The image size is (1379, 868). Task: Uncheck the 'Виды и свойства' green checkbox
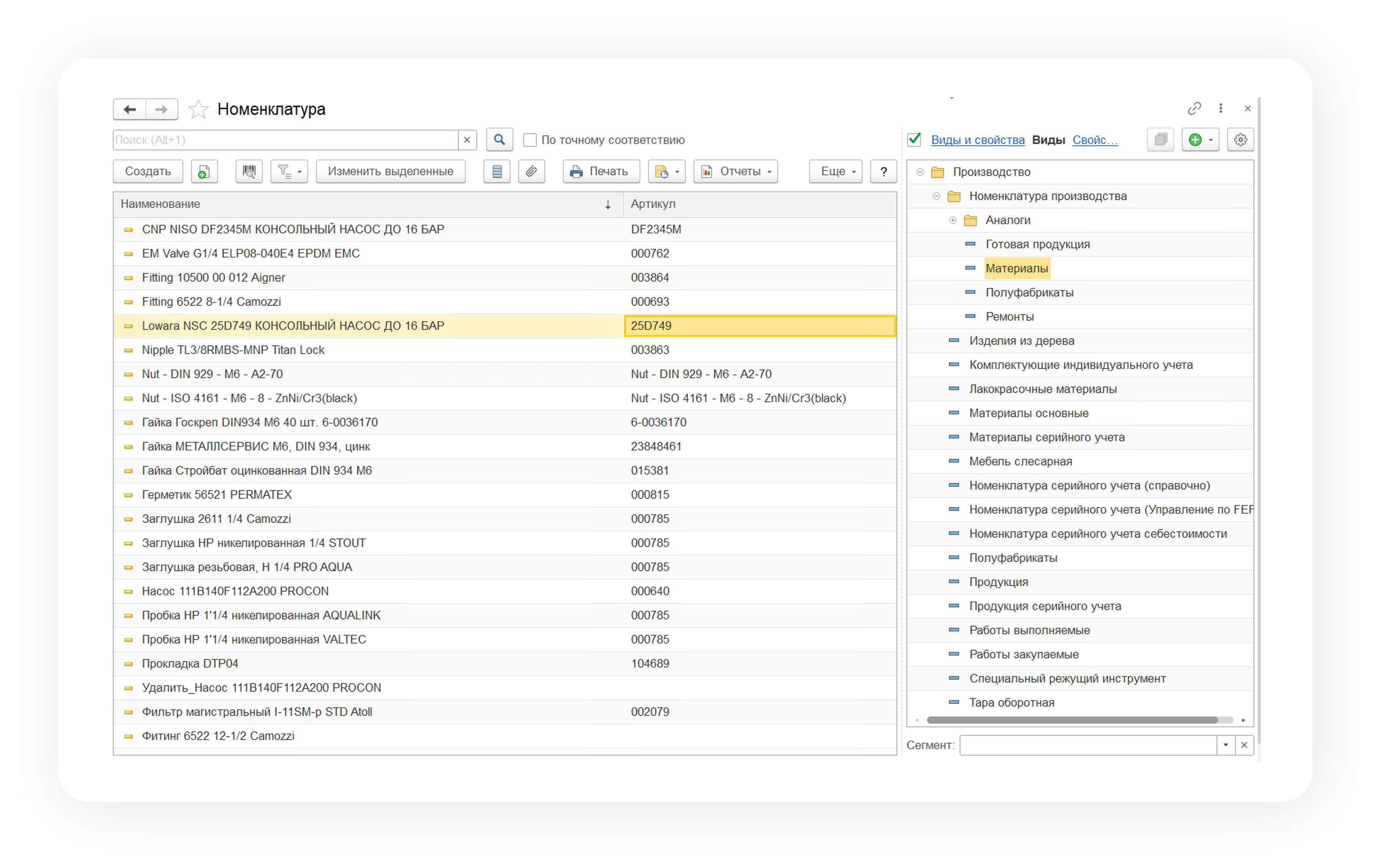[915, 139]
